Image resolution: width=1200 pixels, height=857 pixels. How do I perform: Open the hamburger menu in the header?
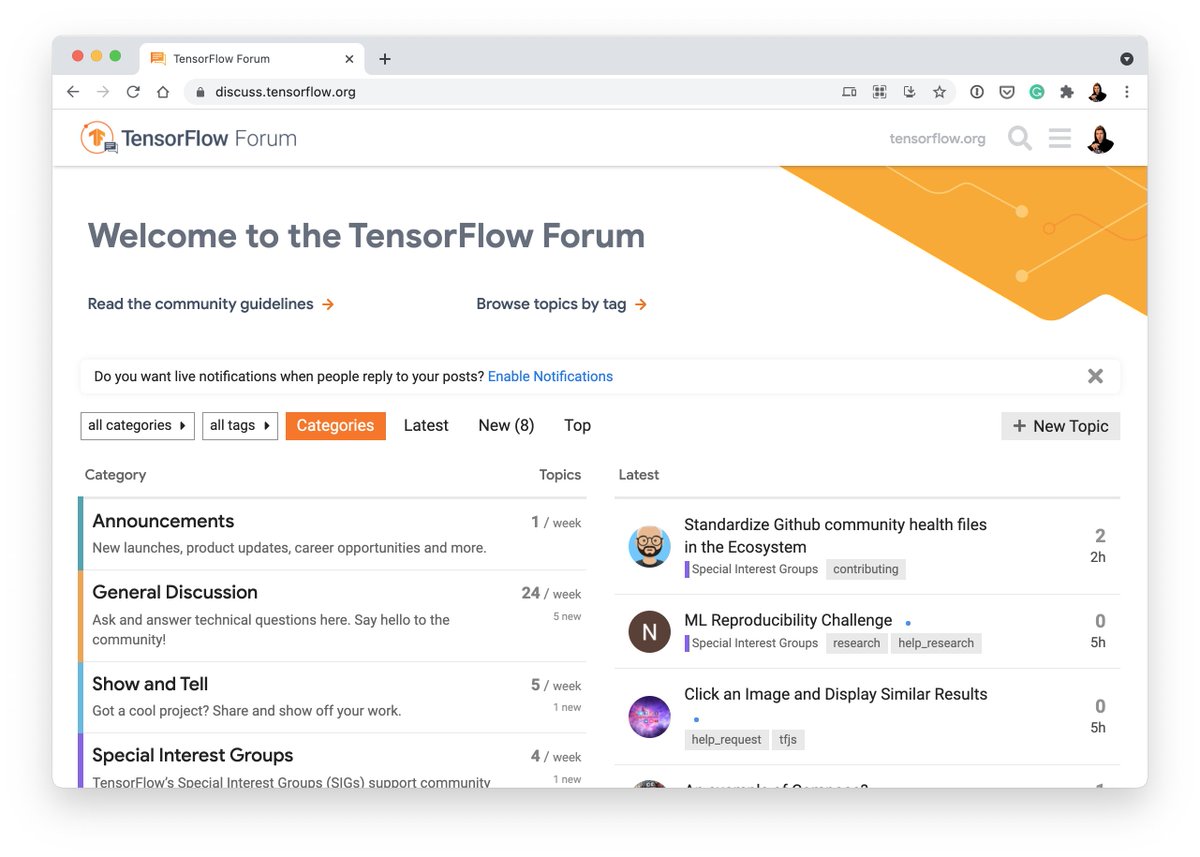[1059, 138]
